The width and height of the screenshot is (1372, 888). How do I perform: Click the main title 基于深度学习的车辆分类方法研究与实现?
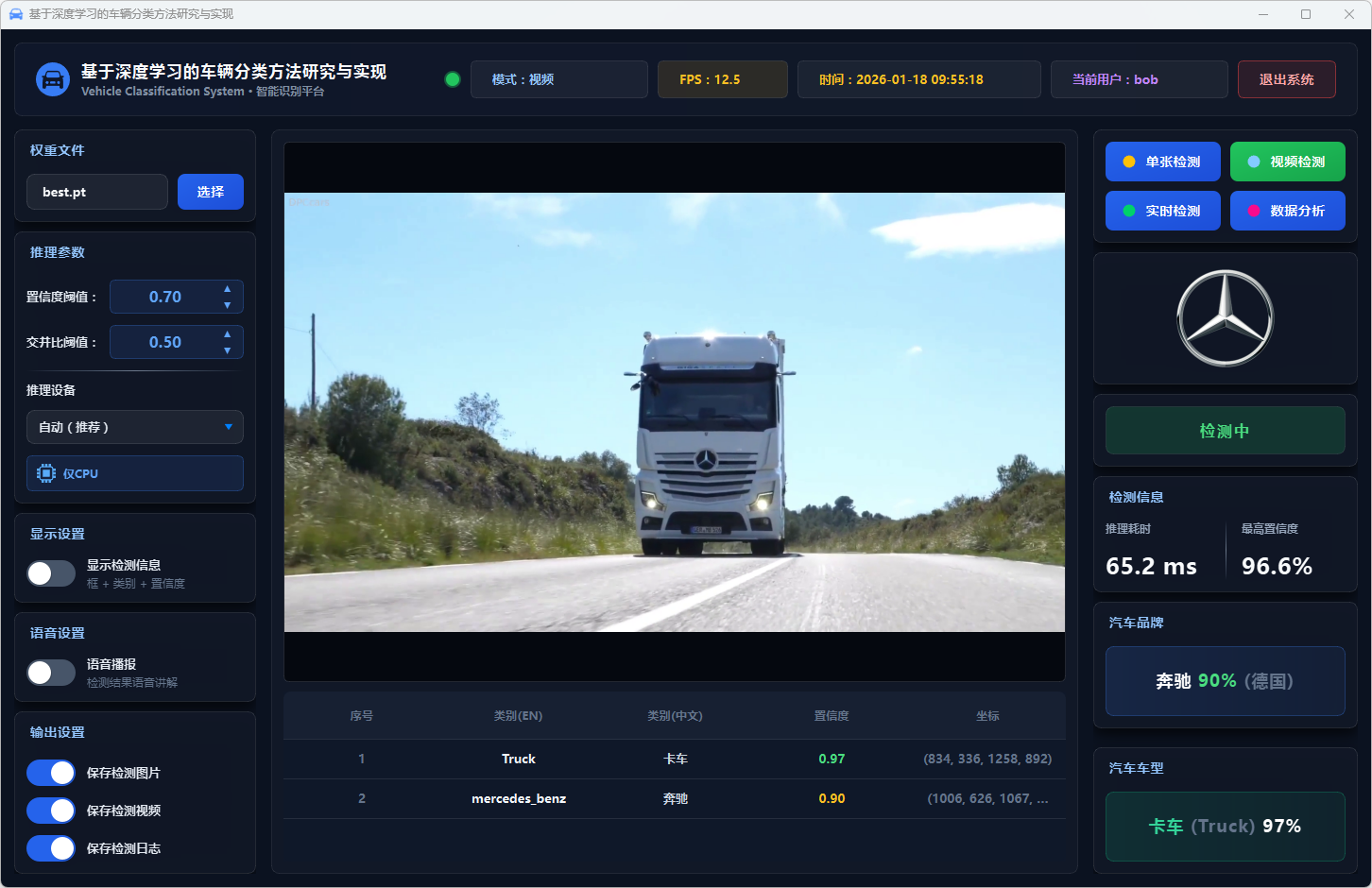pos(233,72)
